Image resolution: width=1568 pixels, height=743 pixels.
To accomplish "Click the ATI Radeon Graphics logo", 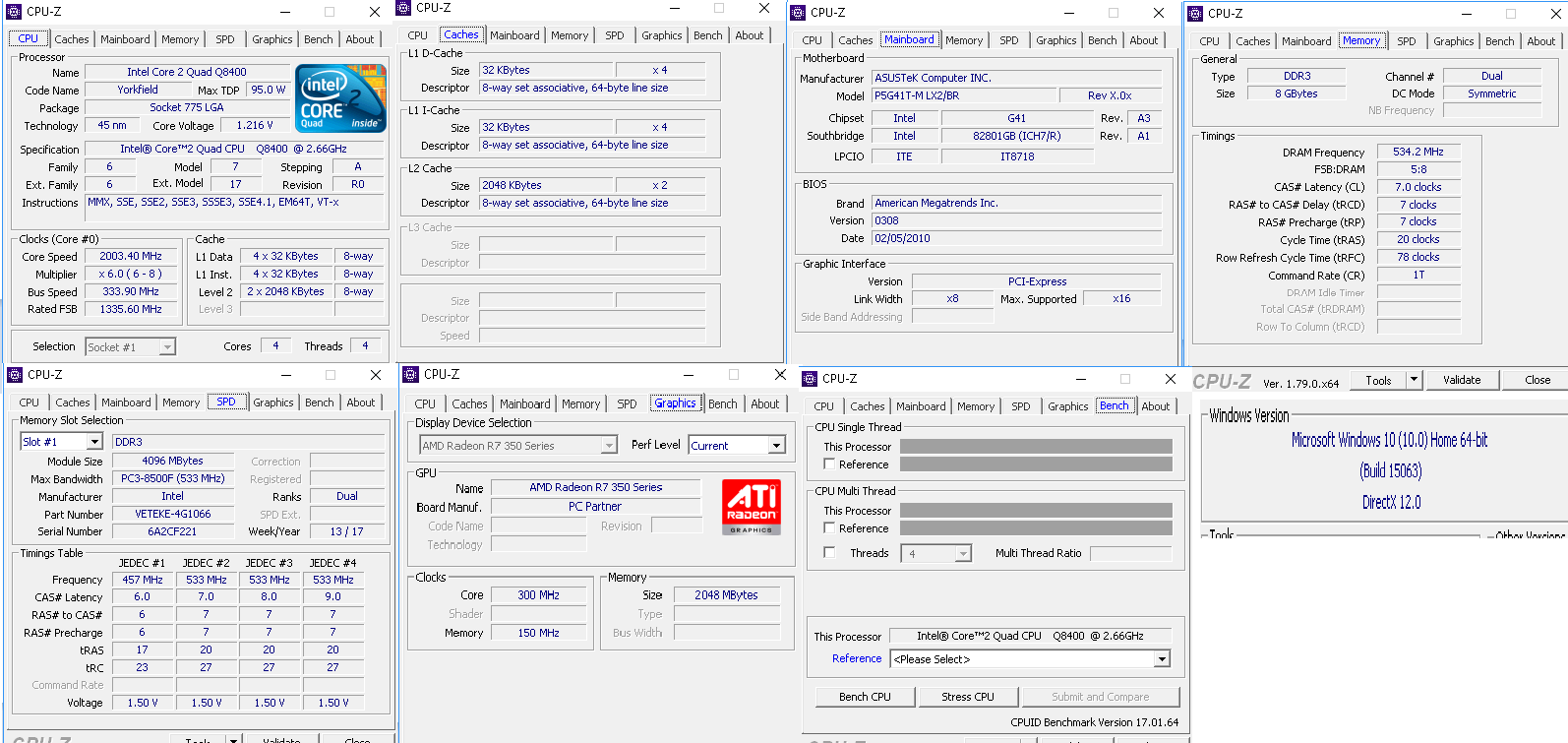I will pyautogui.click(x=752, y=507).
